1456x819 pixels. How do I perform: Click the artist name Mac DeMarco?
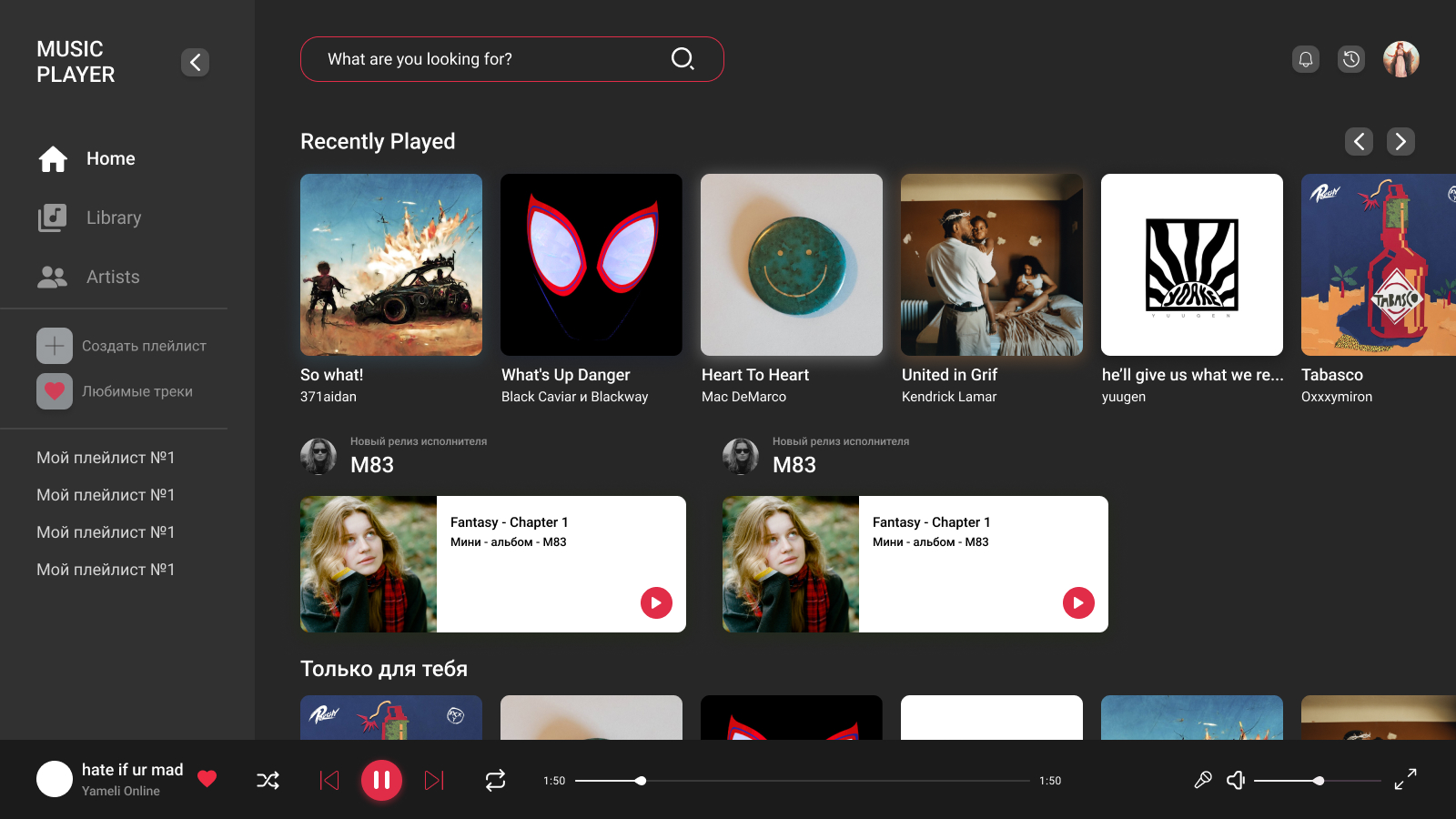point(743,397)
